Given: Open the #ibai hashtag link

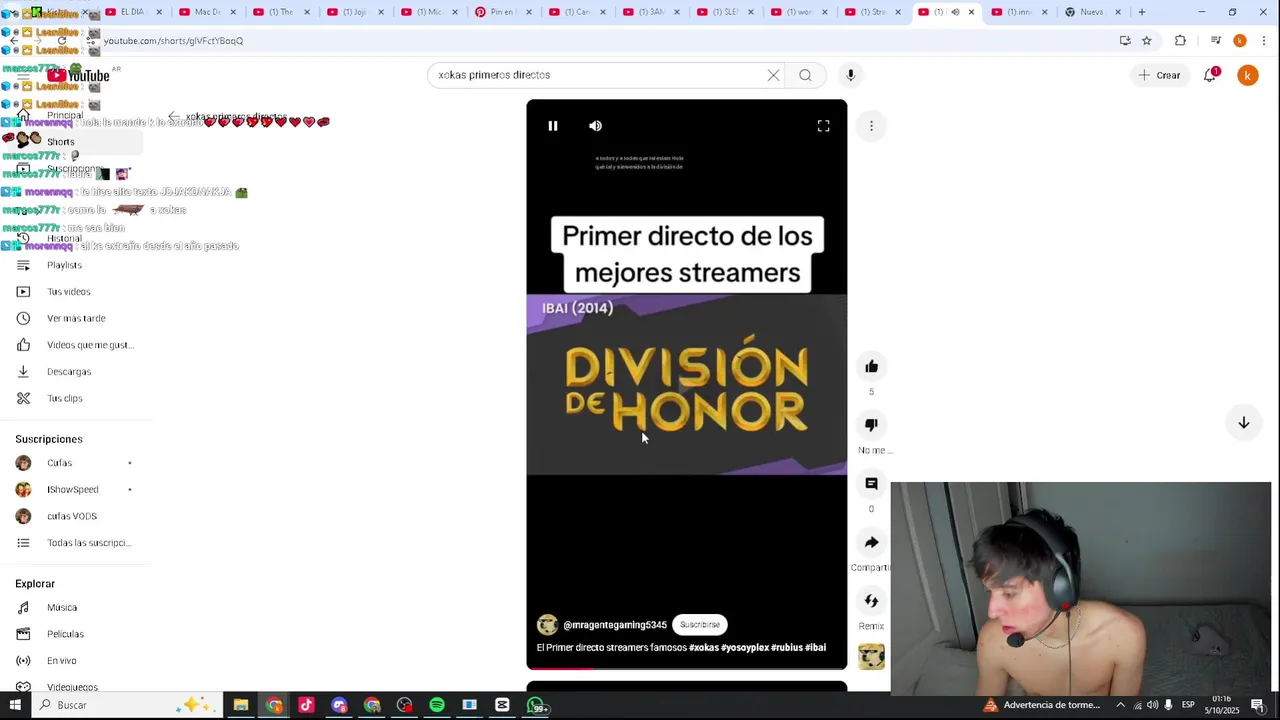Looking at the screenshot, I should (815, 648).
